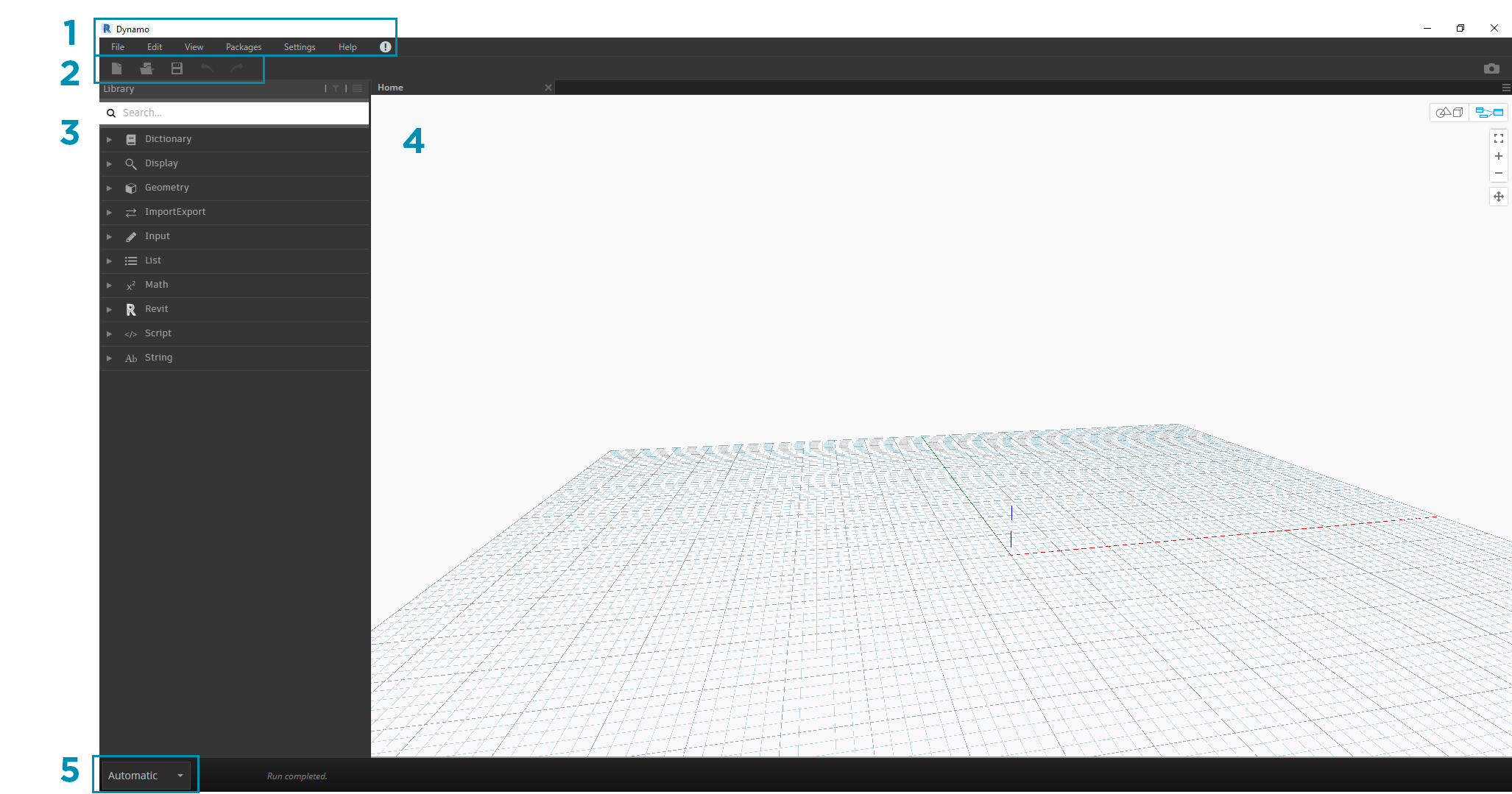Screen dimensions: 1512x794
Task: Zoom to fit using the expand icon
Action: pos(1499,138)
